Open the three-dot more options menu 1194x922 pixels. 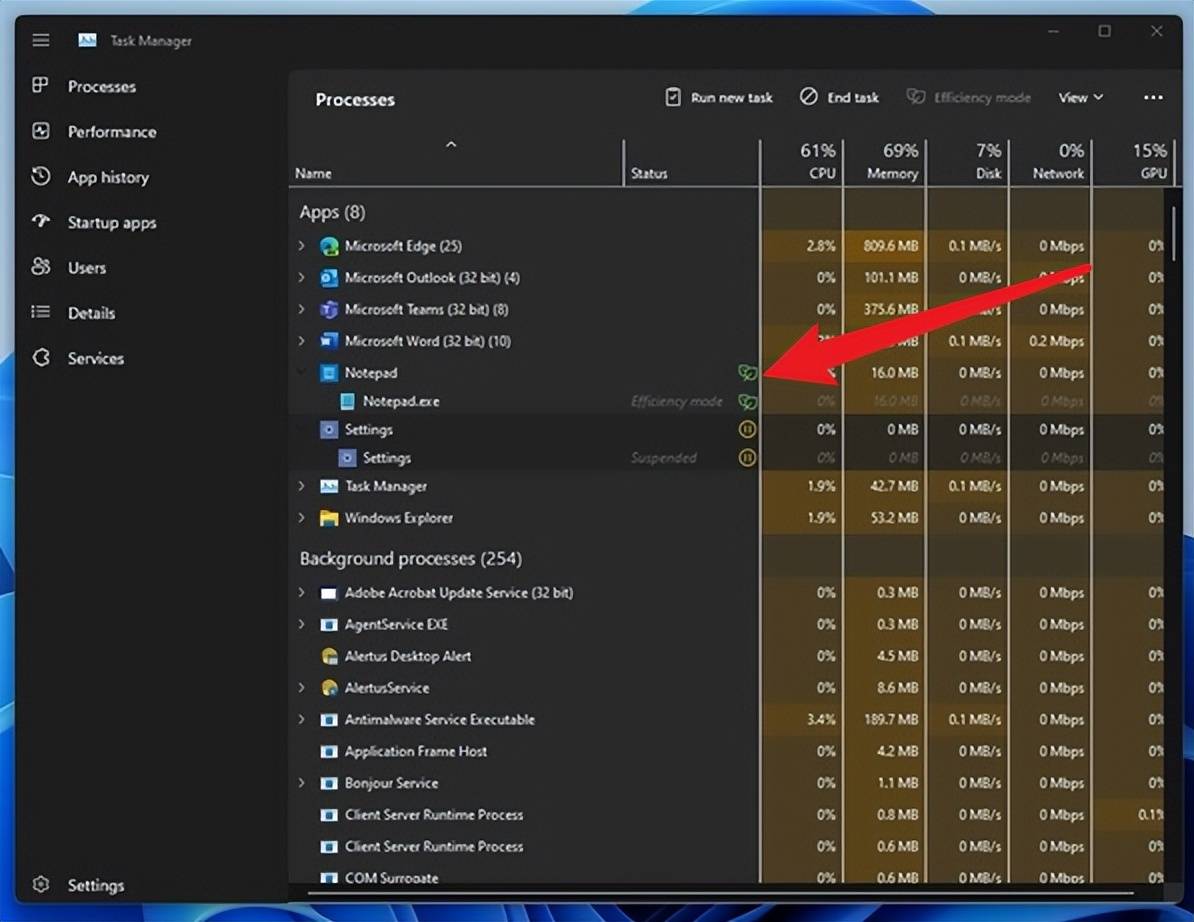click(x=1153, y=98)
